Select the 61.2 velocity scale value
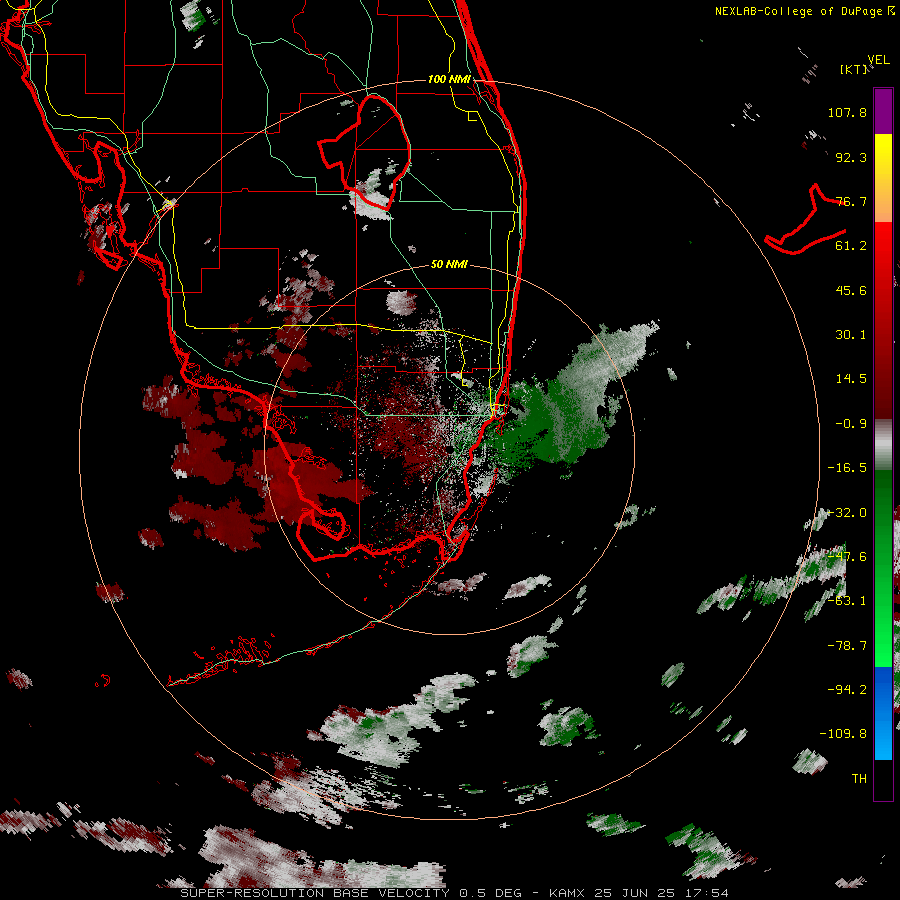The width and height of the screenshot is (900, 900). click(851, 246)
